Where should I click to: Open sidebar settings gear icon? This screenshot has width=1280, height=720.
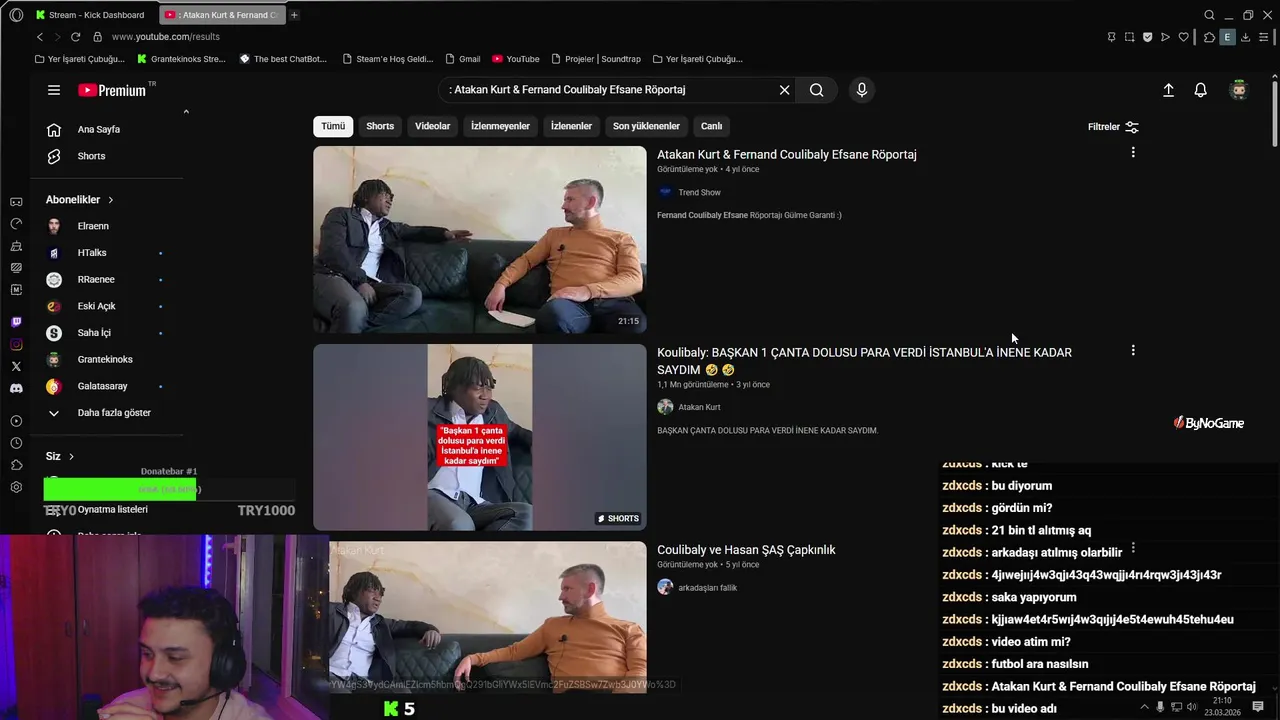[16, 487]
